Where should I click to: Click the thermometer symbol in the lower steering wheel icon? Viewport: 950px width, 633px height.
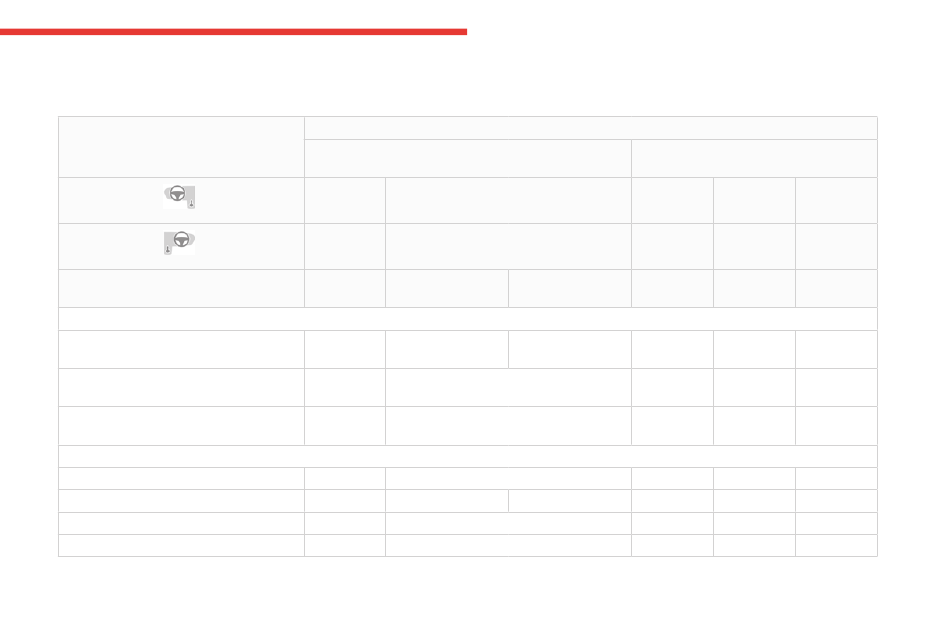pyautogui.click(x=168, y=249)
